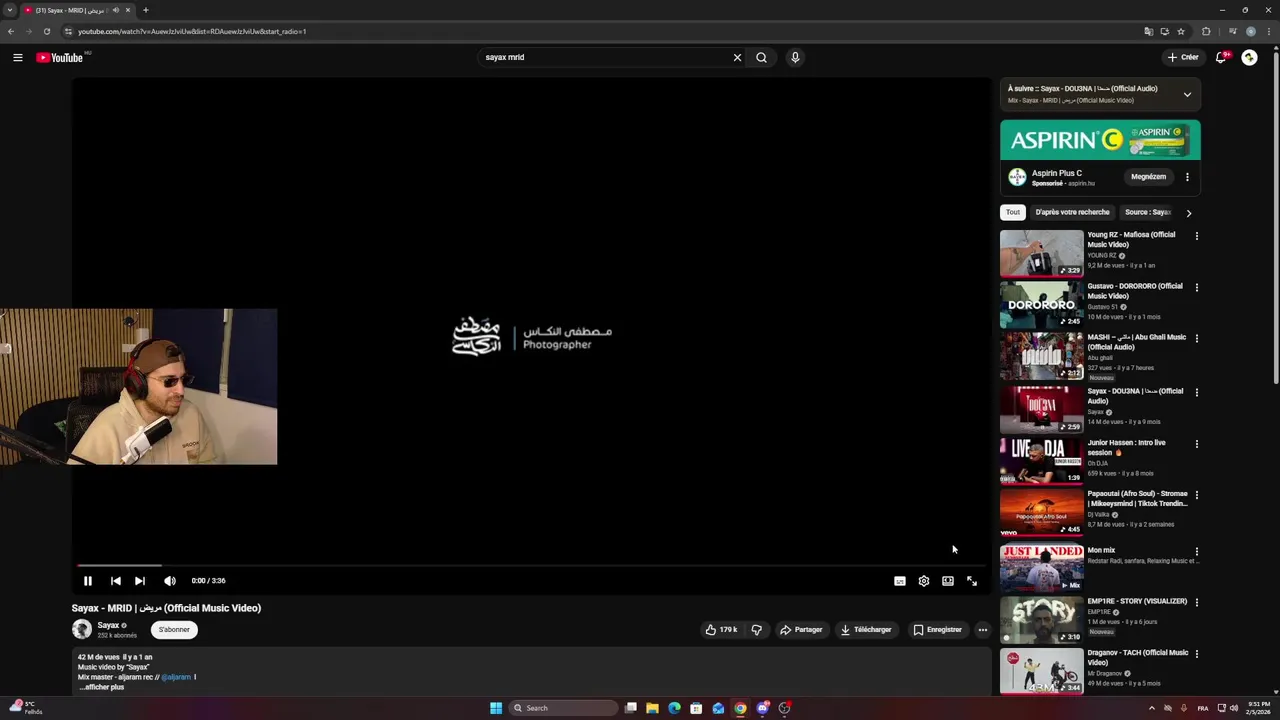The image size is (1280, 720).
Task: Open the Chrome three-dot menu
Action: click(x=1268, y=31)
